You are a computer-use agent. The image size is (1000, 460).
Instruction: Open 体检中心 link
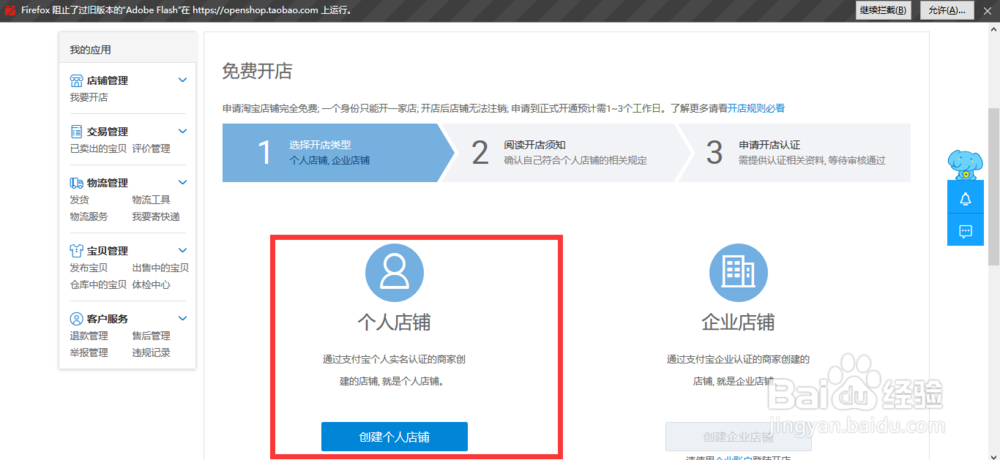[151, 285]
